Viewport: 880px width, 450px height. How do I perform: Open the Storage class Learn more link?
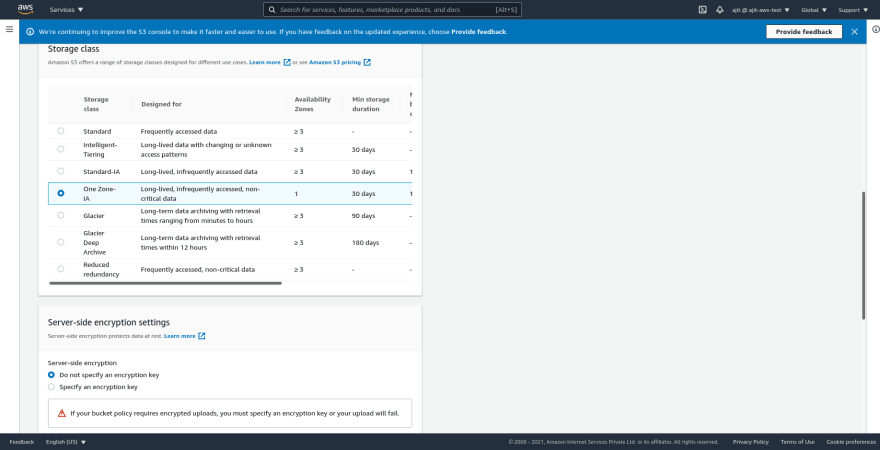pos(265,62)
